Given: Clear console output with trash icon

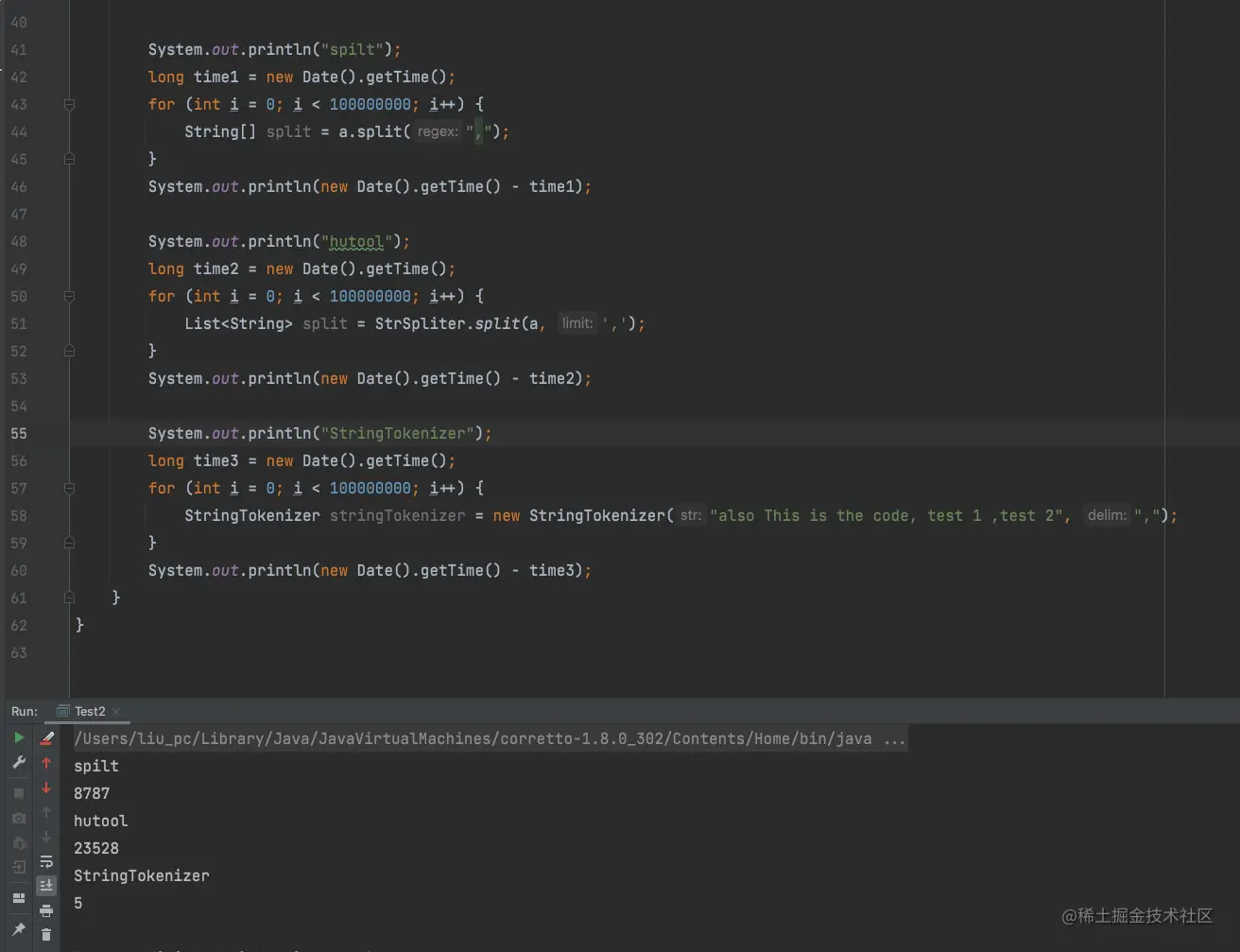Looking at the screenshot, I should coord(46,935).
